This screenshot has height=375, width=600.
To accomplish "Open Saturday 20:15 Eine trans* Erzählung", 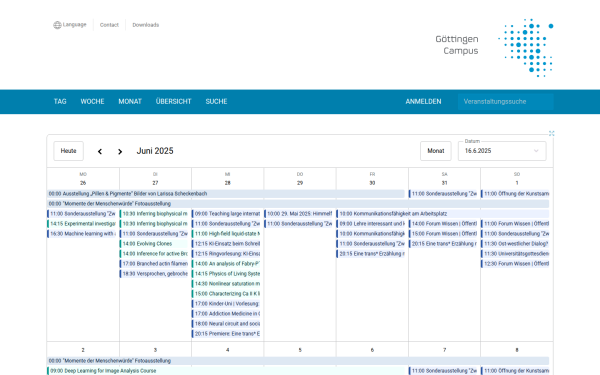I will [x=443, y=243].
